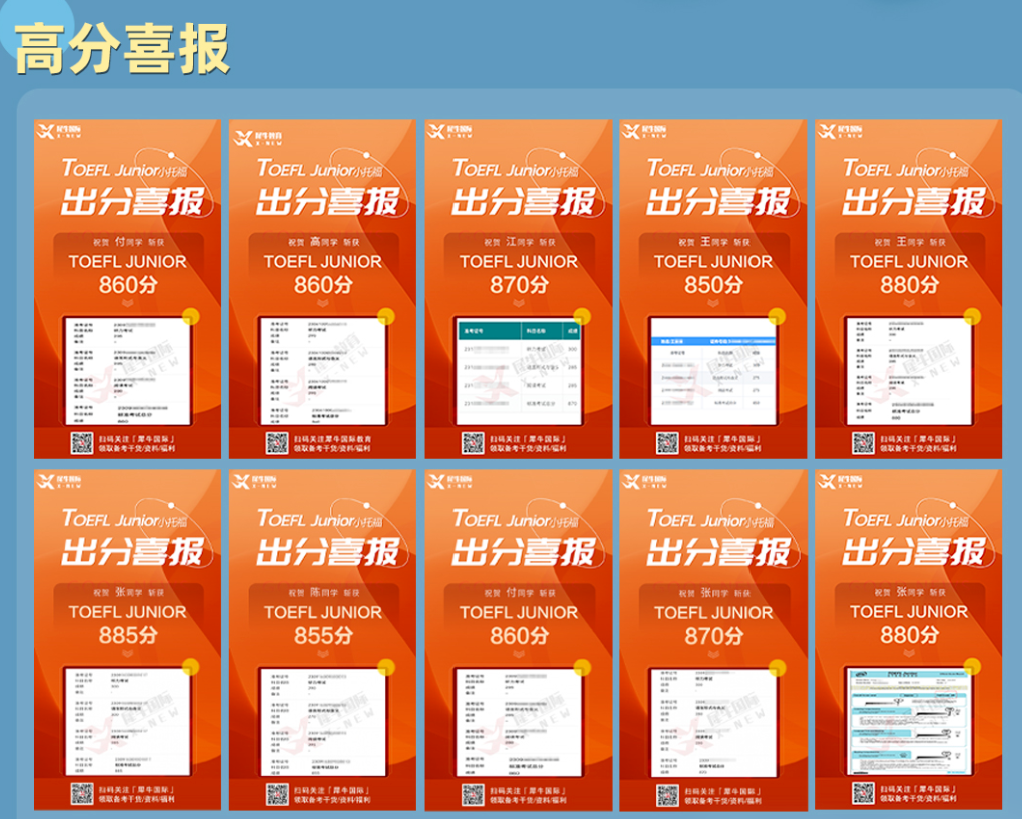
Task: Click the 885分 score text
Action: [128, 635]
